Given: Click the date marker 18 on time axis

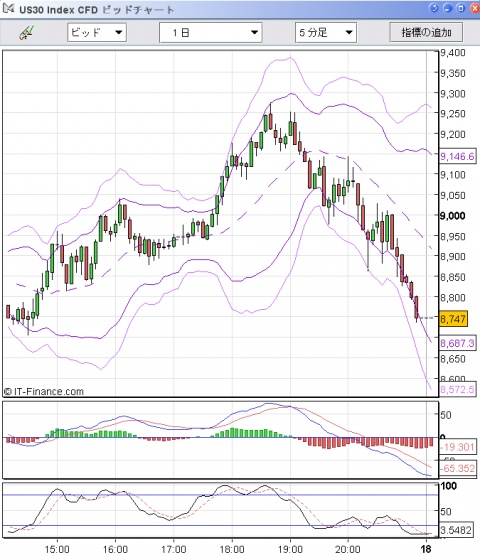Looking at the screenshot, I should tap(427, 549).
